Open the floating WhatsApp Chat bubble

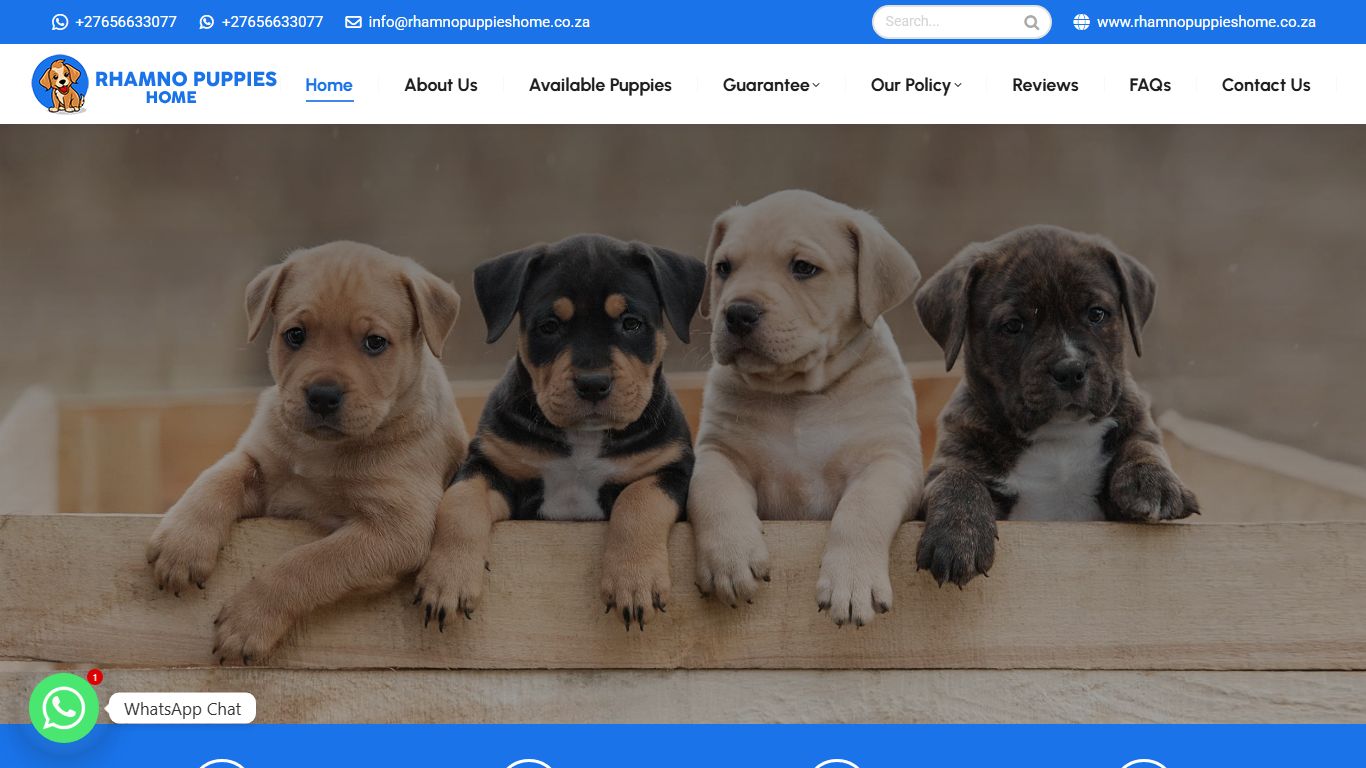pyautogui.click(x=64, y=708)
